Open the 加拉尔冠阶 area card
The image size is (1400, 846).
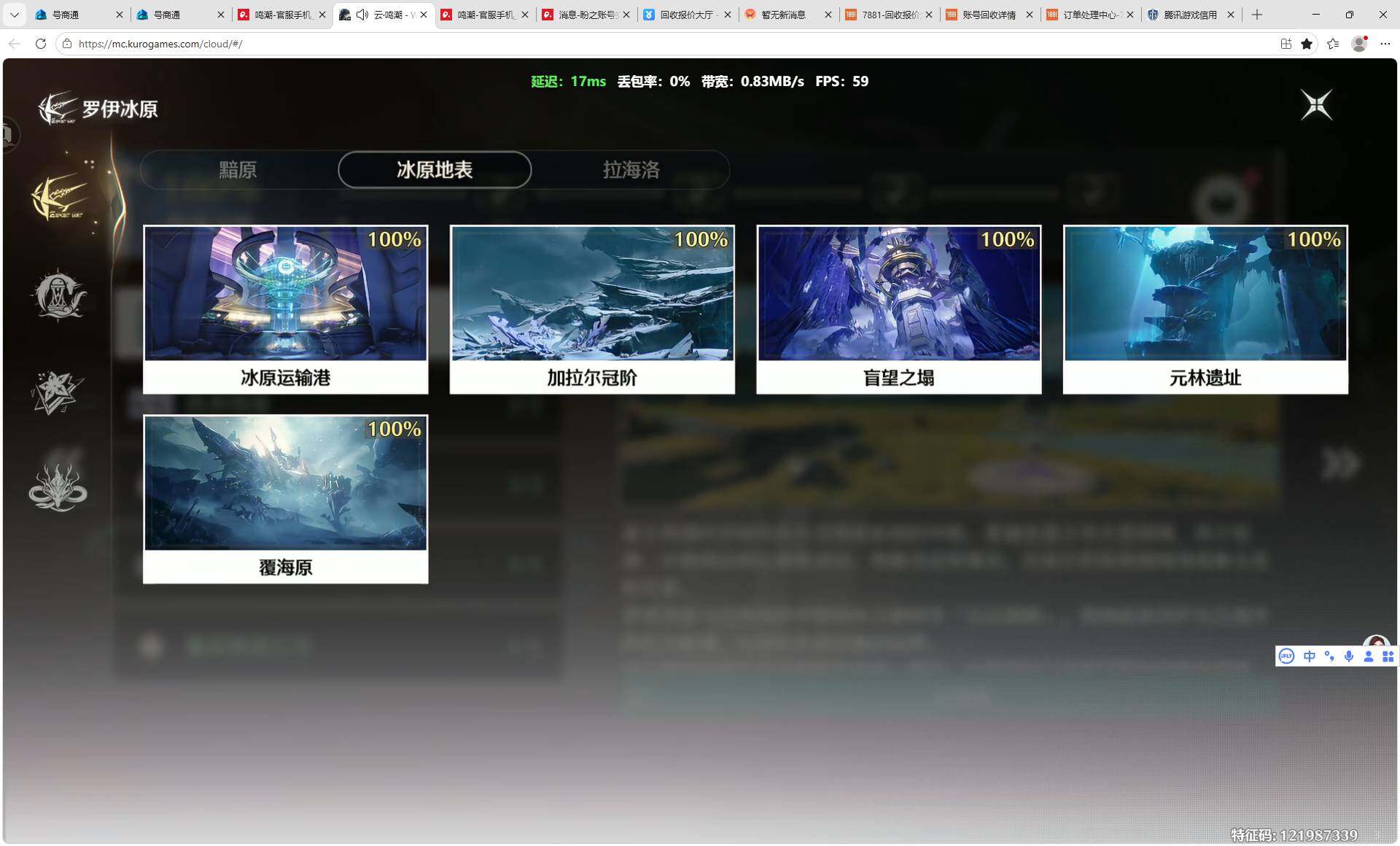tap(592, 310)
